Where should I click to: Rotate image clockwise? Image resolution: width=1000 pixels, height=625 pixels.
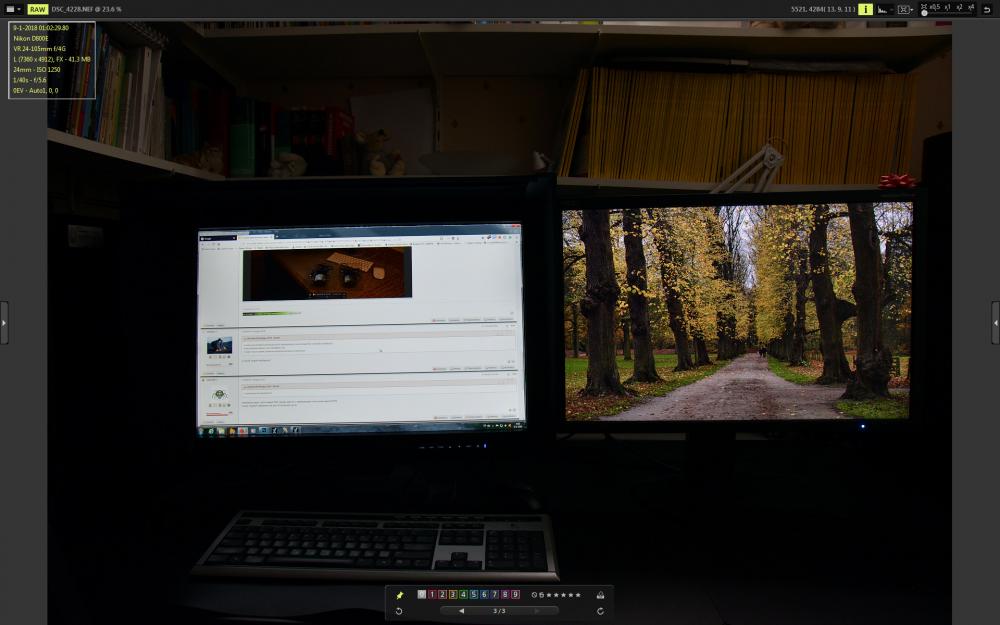point(600,611)
